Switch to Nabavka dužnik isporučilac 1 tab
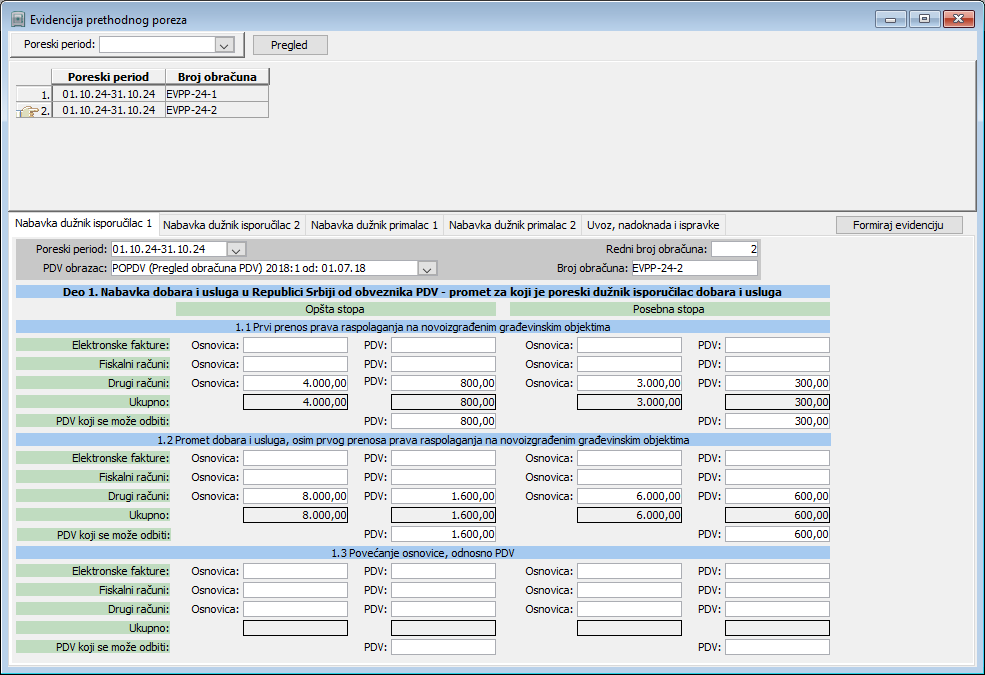The width and height of the screenshot is (985, 675). (x=84, y=223)
